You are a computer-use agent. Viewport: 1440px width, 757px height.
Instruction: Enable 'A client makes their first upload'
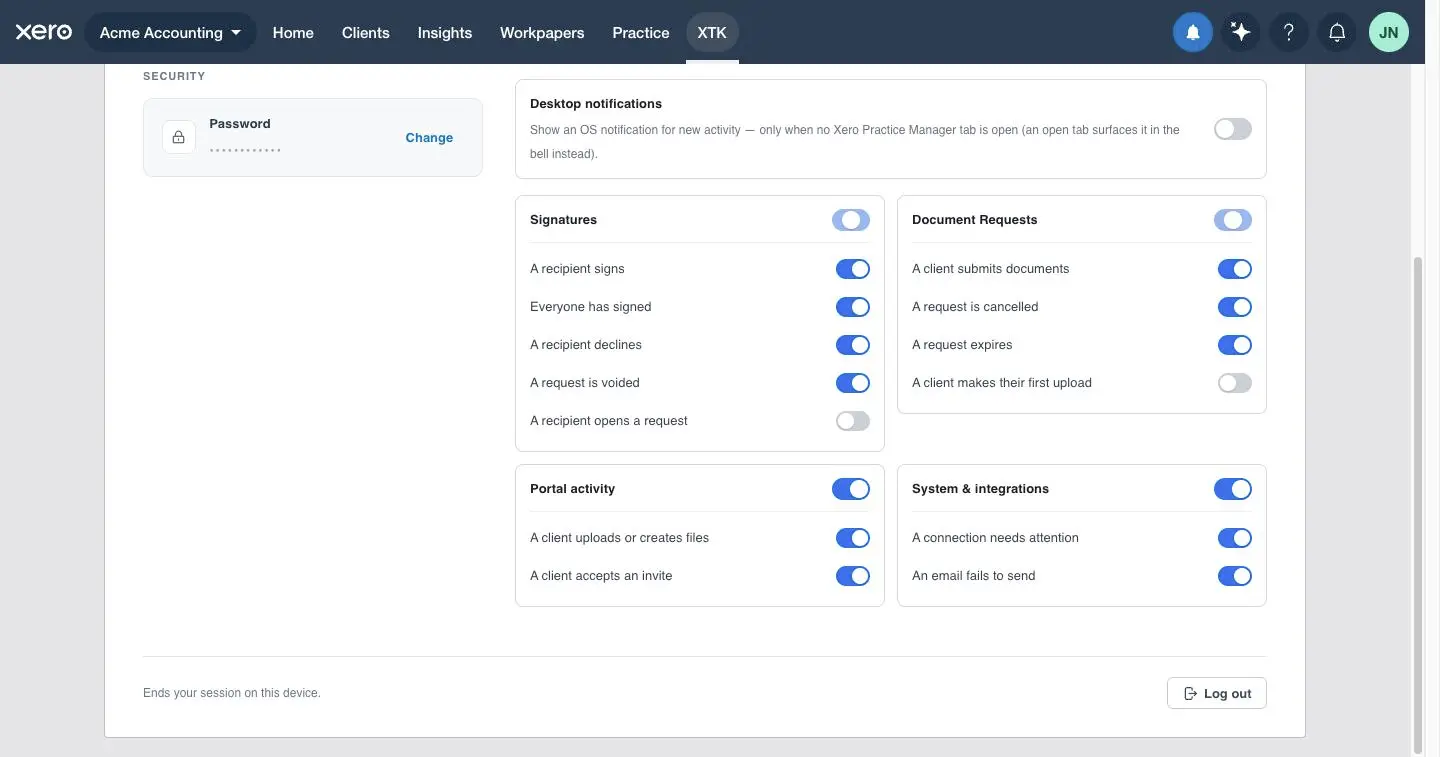tap(1235, 383)
